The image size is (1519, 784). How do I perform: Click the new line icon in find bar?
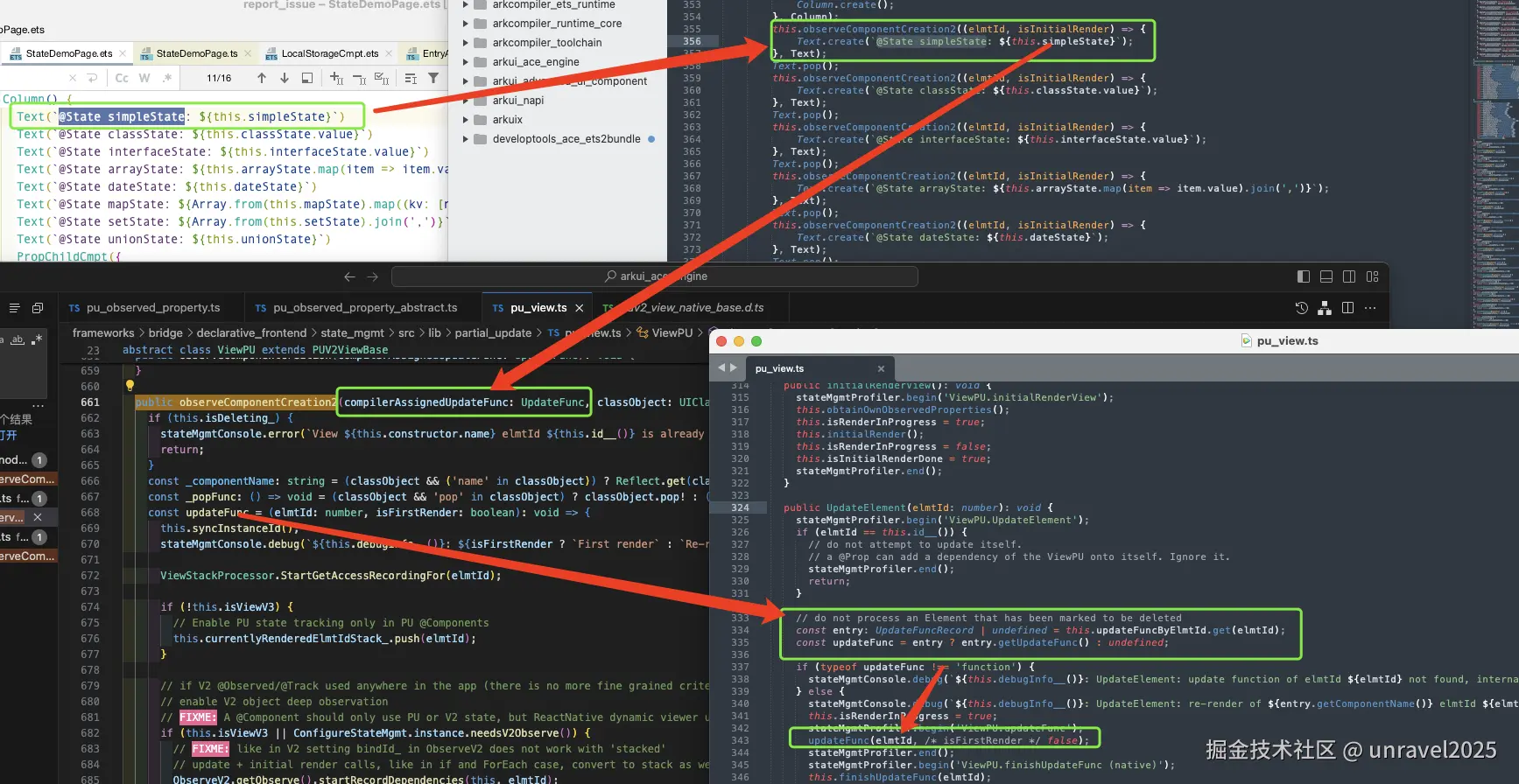[x=92, y=78]
